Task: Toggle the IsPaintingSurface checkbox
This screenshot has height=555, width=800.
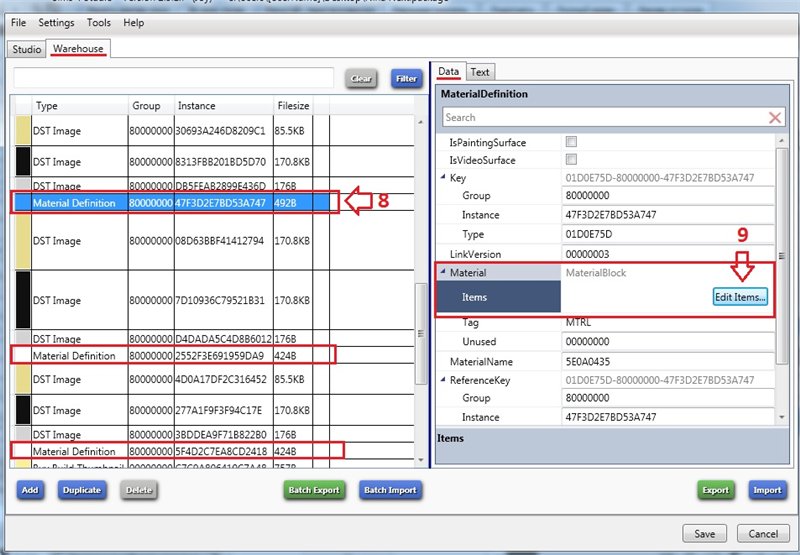Action: (x=571, y=142)
